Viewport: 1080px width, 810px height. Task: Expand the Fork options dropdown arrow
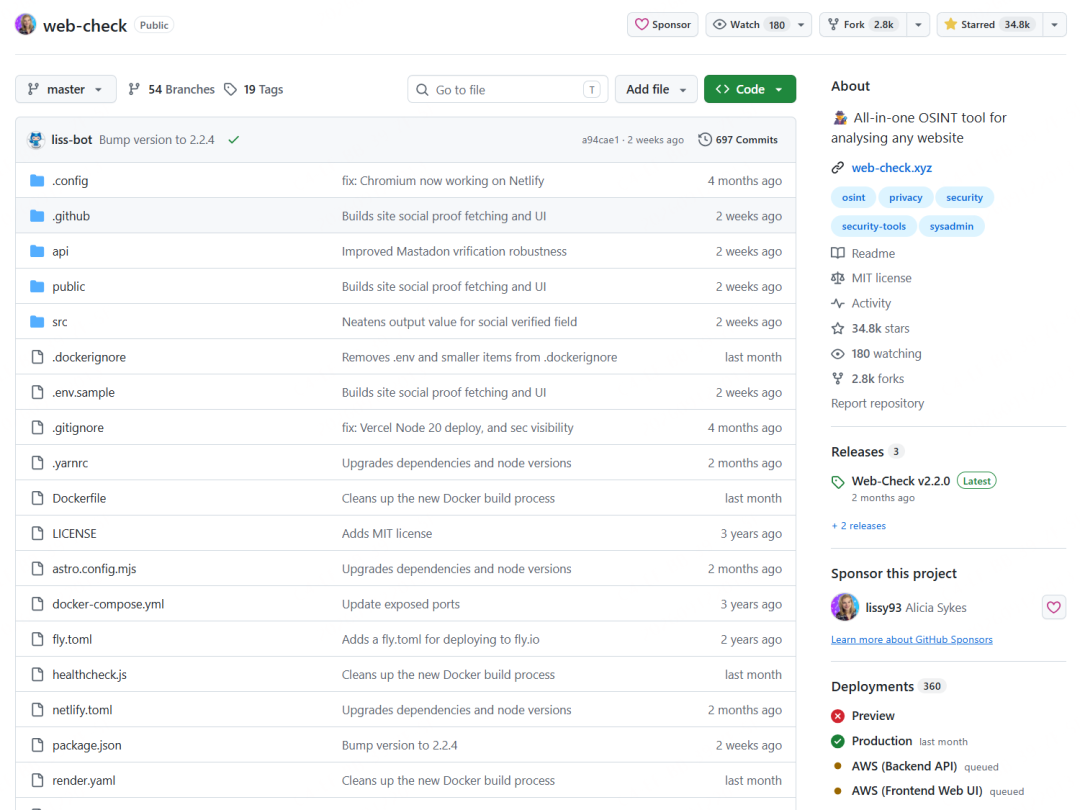(918, 25)
